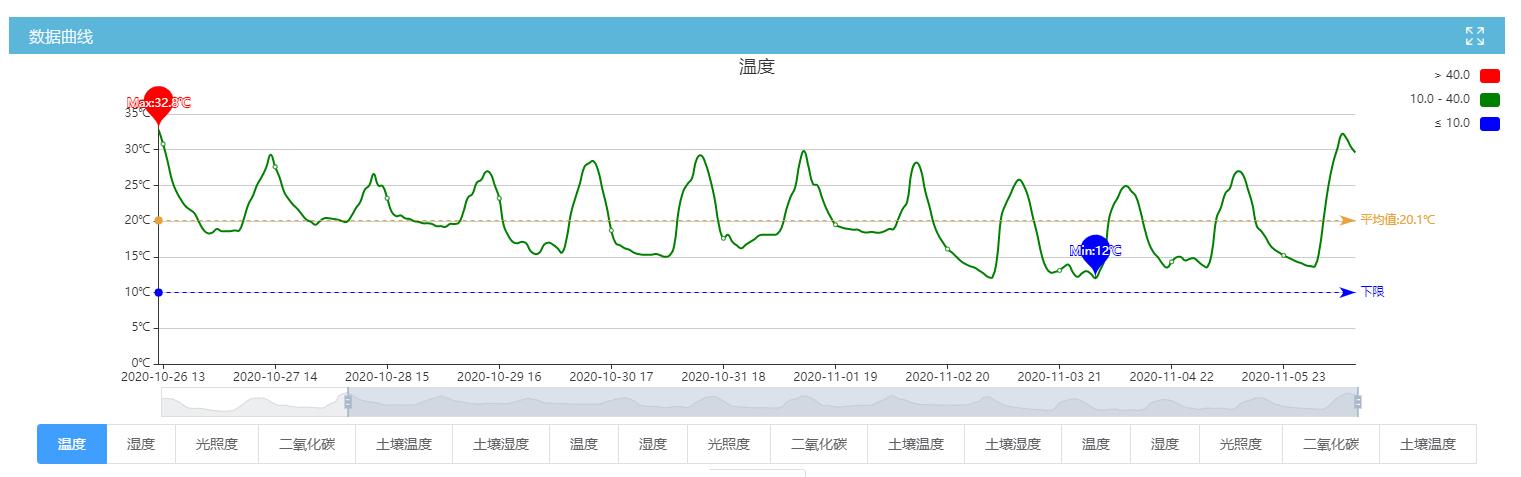
Task: Open the first 土壤温度 tab
Action: click(404, 444)
